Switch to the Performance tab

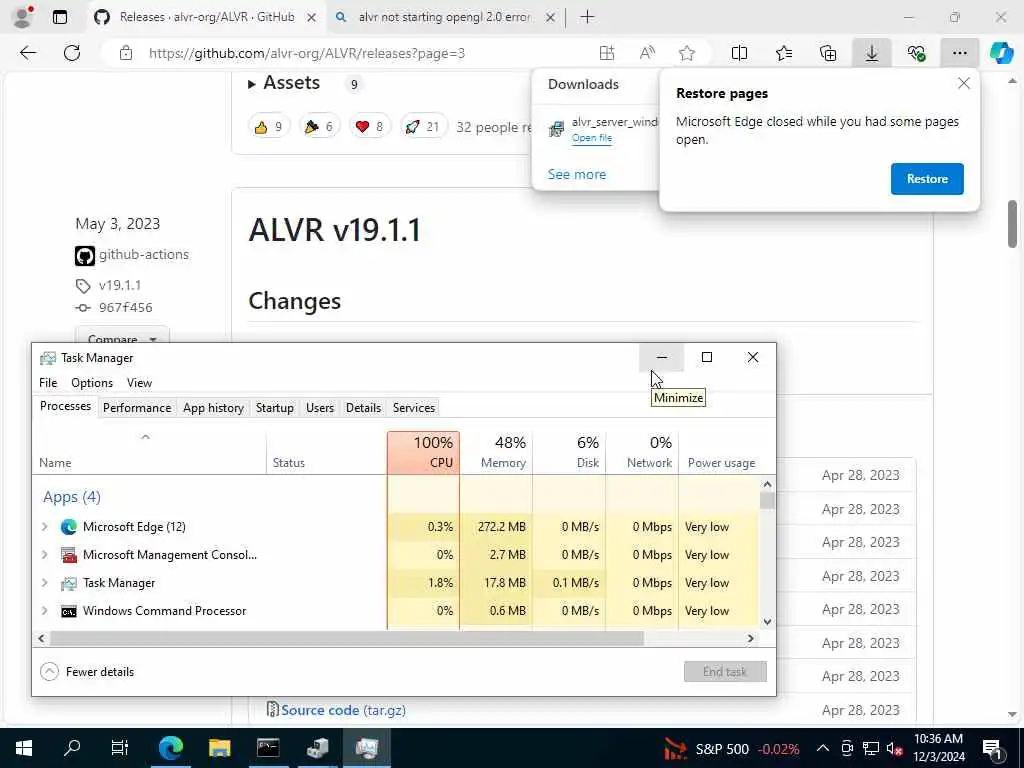click(x=136, y=408)
